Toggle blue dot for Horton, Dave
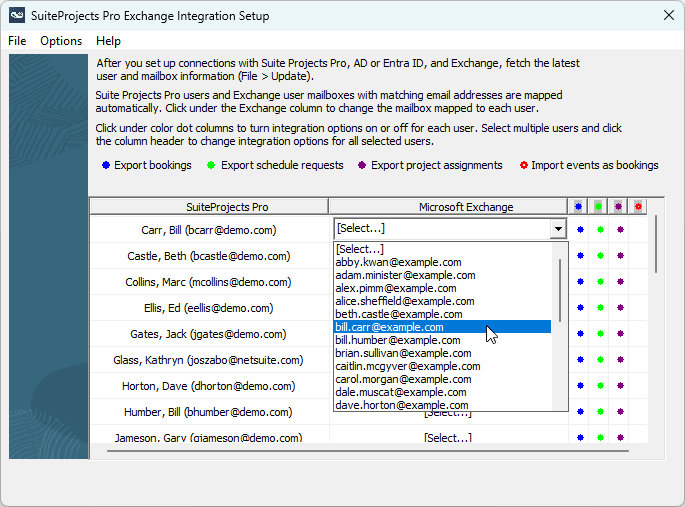Viewport: 685px width, 507px height. point(580,386)
